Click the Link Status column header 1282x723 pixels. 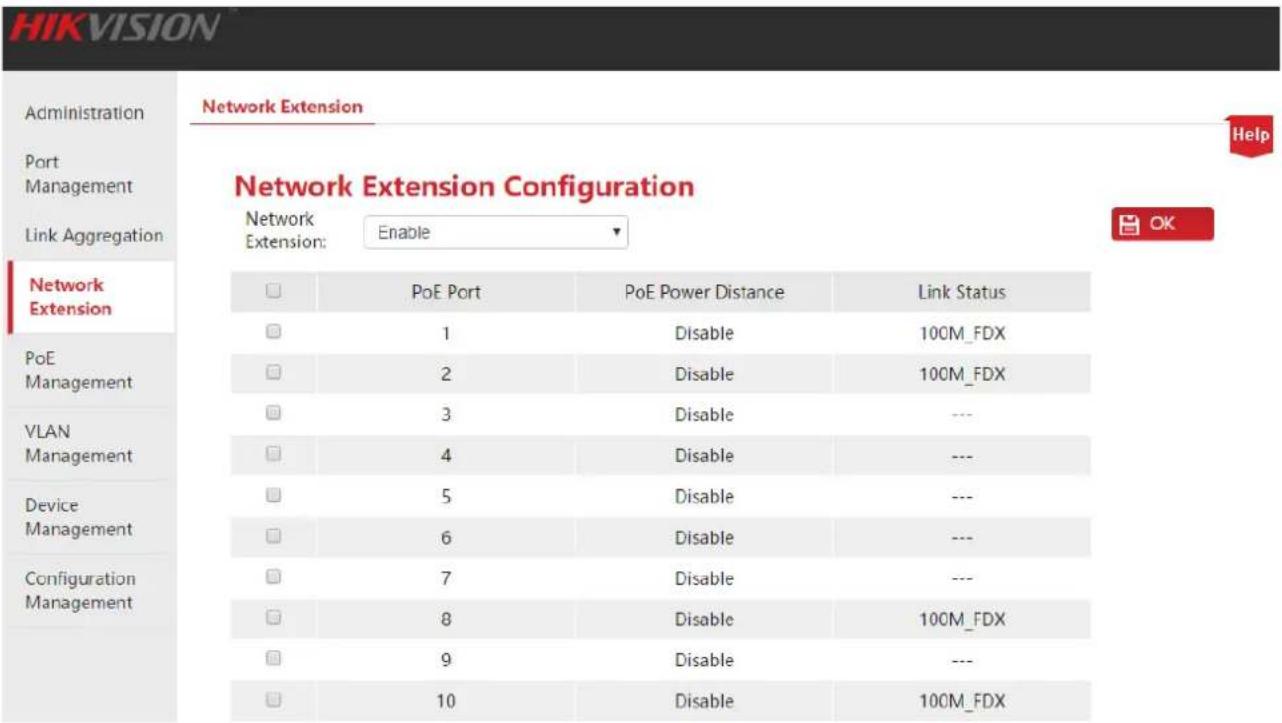tap(961, 293)
